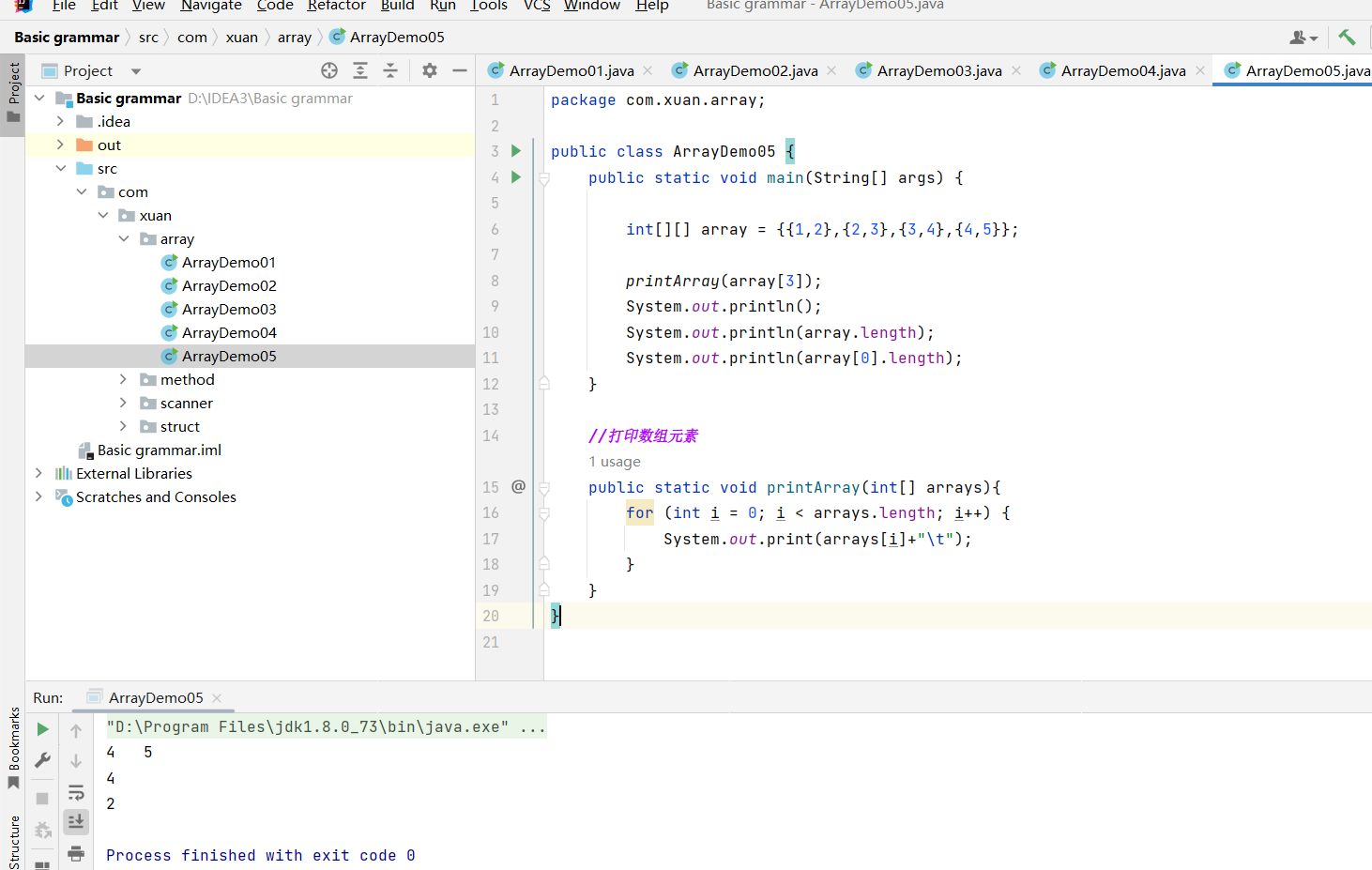
Task: Click run gutter arrow beside class ArrayDemo05
Action: pos(515,151)
